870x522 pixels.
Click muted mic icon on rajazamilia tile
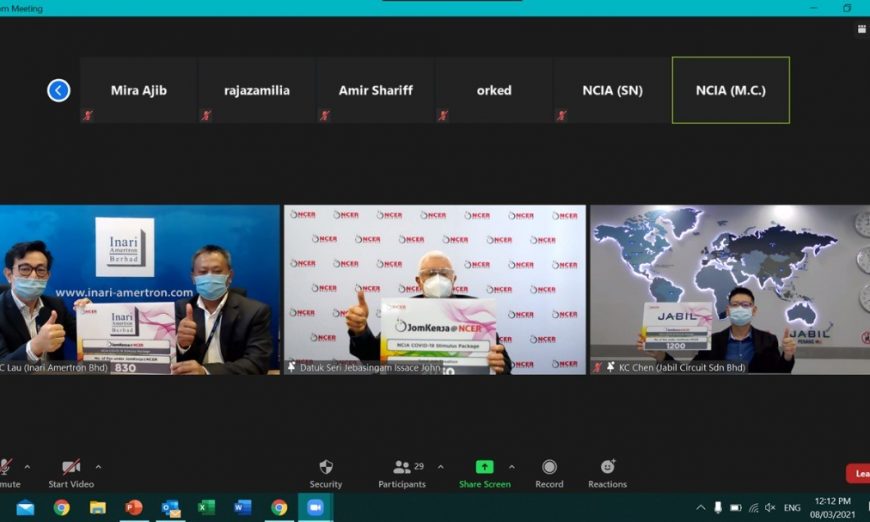(x=206, y=115)
